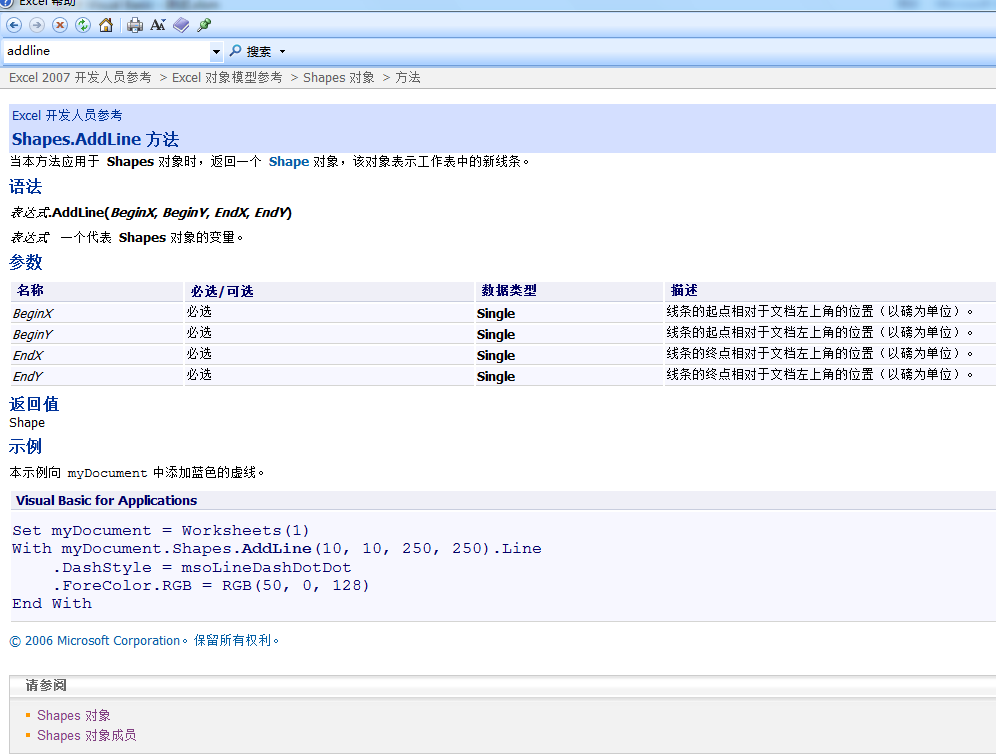Viewport: 996px width, 755px height.
Task: Open breadcrumb 方法
Action: [x=408, y=77]
